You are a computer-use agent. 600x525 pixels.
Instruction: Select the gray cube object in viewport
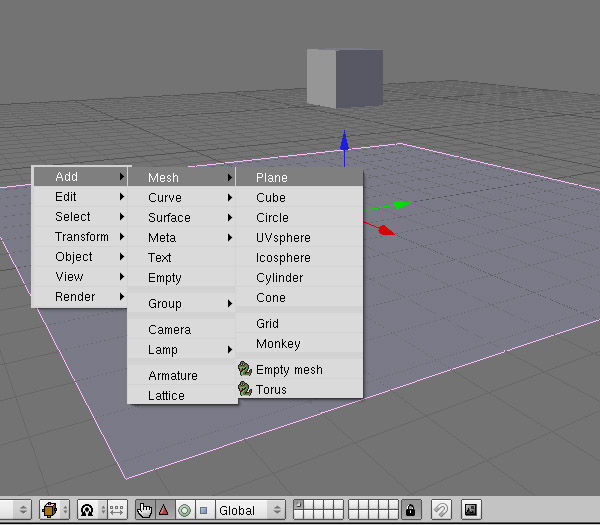tap(345, 78)
